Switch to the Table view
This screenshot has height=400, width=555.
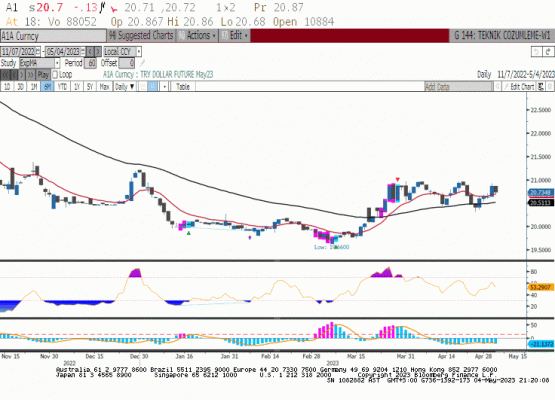pyautogui.click(x=183, y=87)
